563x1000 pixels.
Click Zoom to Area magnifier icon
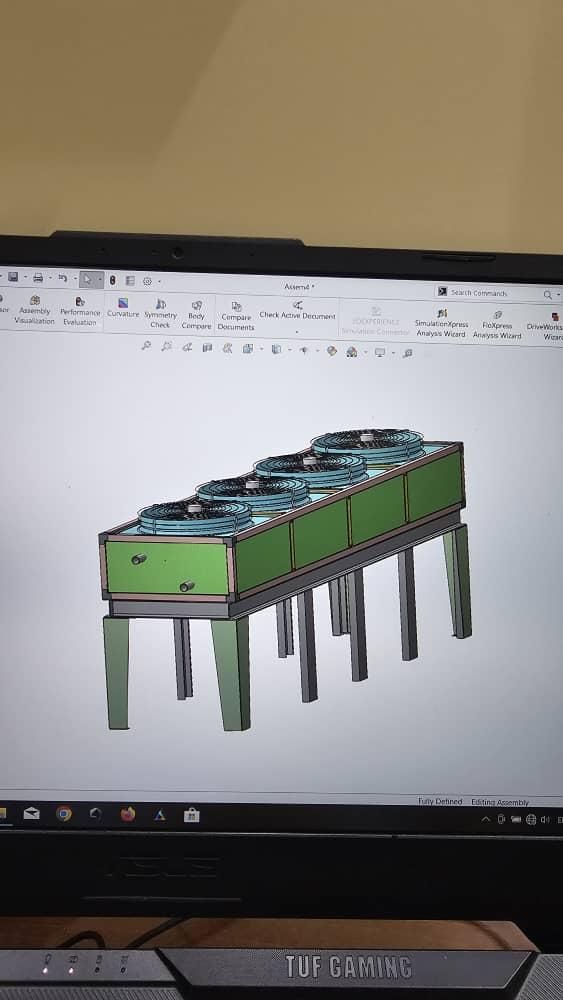[x=167, y=346]
